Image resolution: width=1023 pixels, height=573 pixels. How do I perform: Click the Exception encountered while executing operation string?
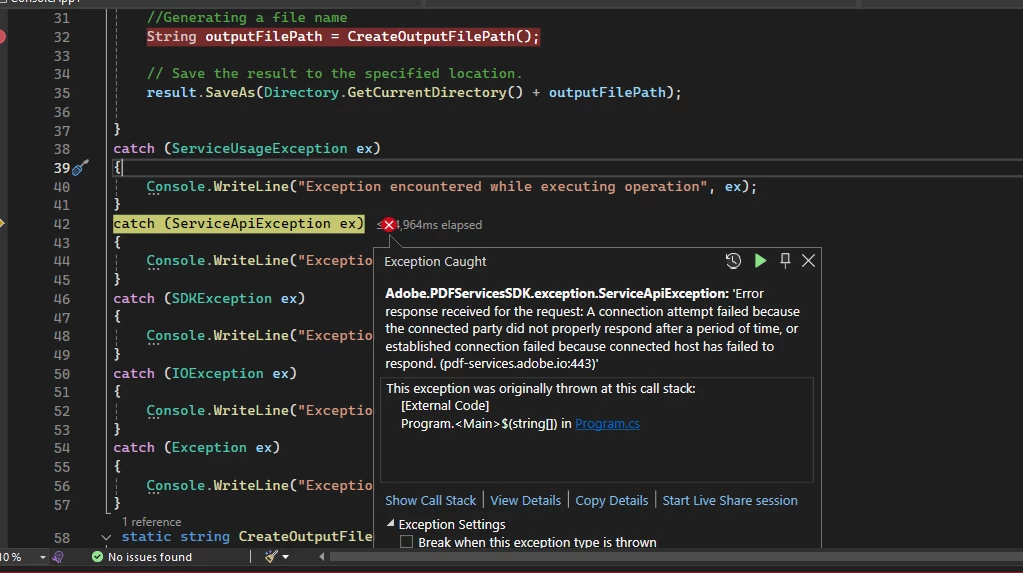pos(502,187)
